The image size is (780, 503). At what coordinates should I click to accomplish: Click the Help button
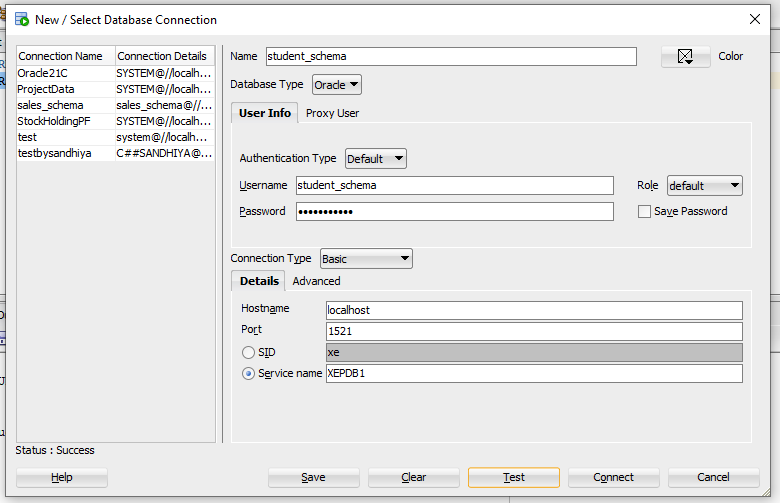pos(62,478)
